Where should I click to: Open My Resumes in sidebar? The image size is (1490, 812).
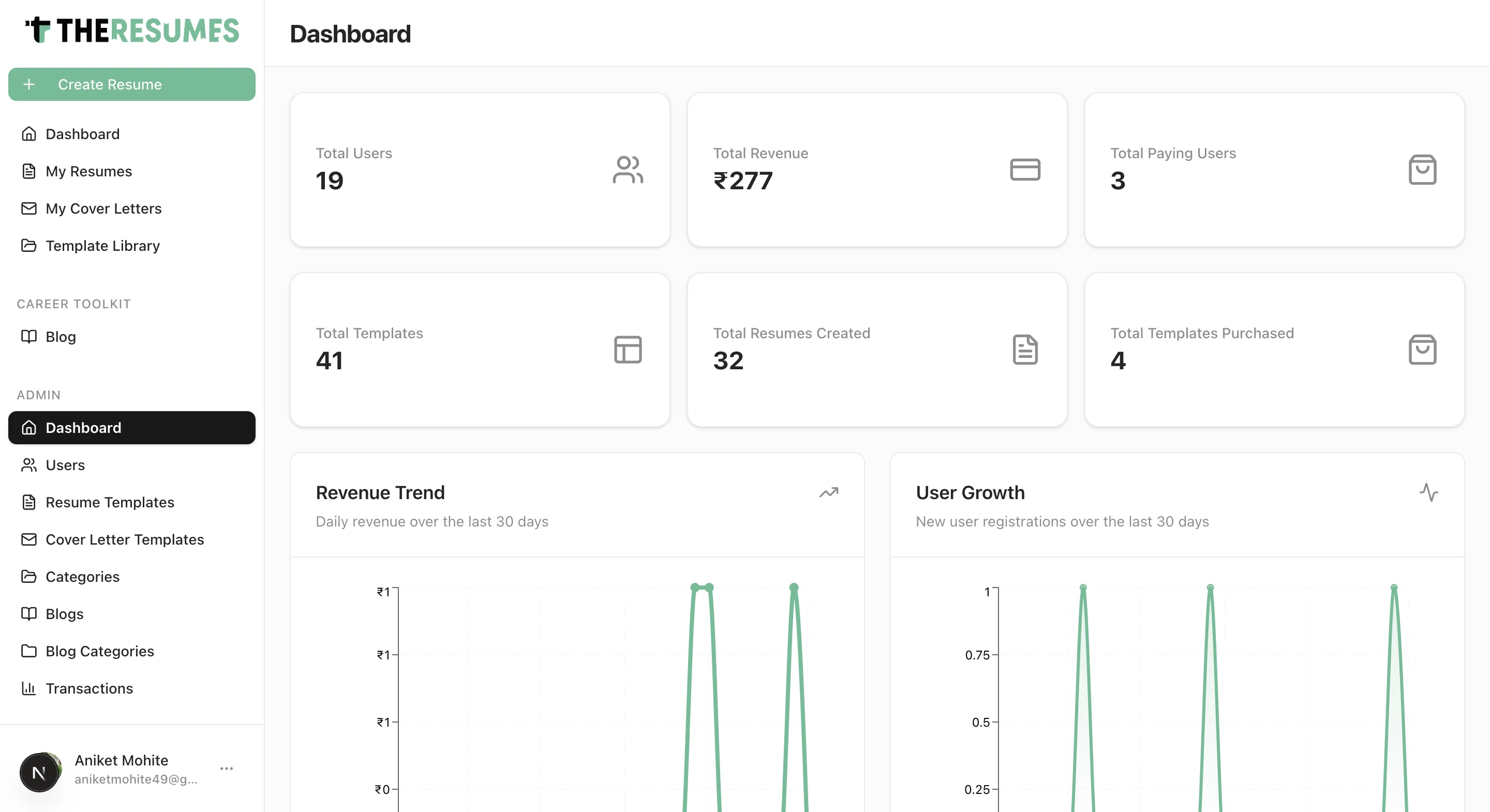coord(88,171)
